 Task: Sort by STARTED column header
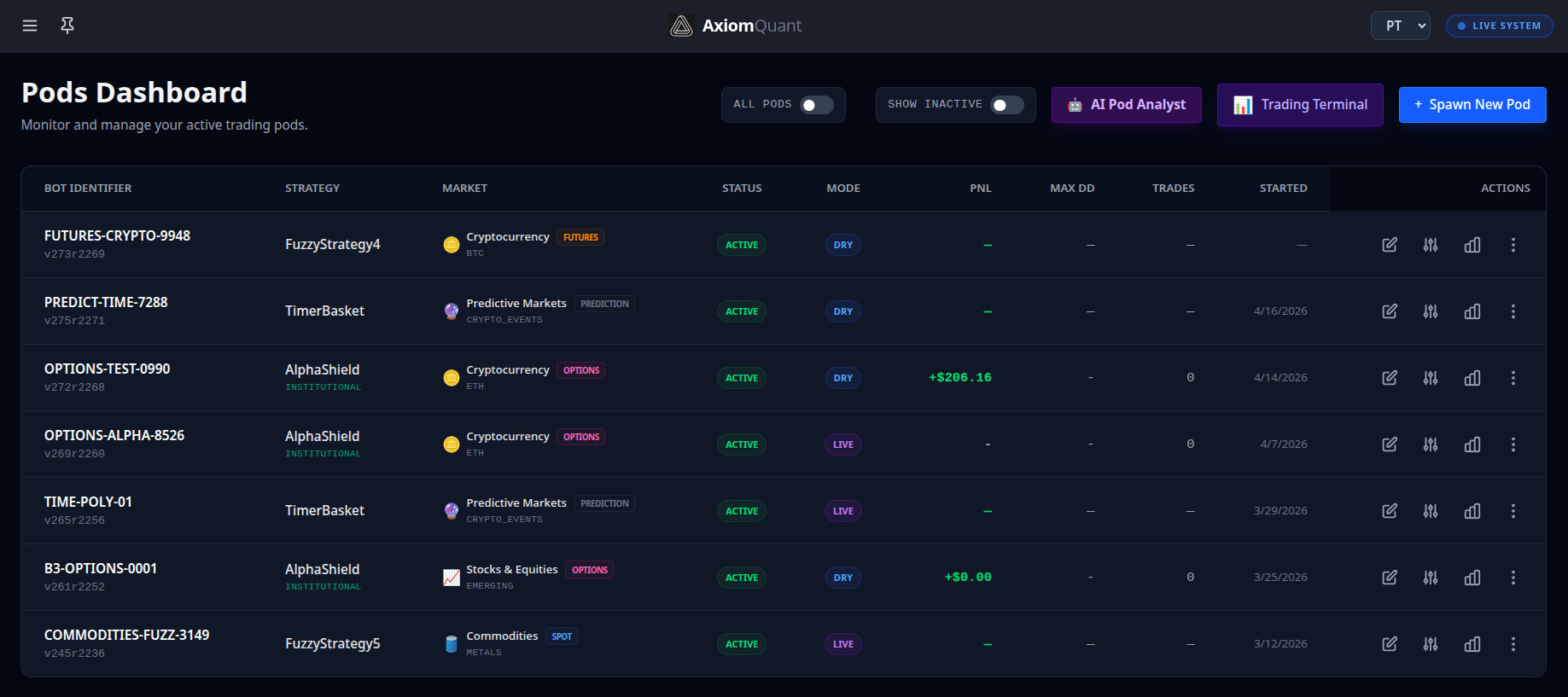1283,189
